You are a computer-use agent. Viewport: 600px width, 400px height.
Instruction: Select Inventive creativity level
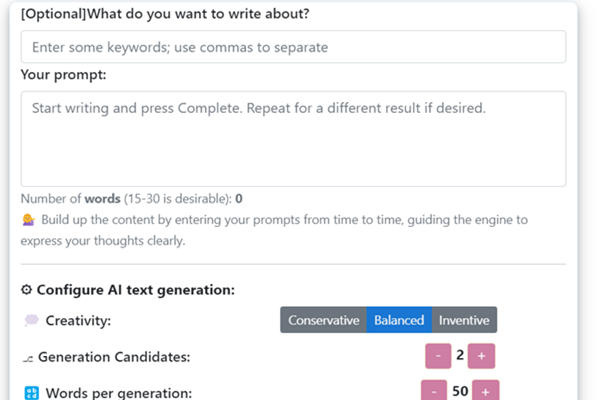(464, 320)
